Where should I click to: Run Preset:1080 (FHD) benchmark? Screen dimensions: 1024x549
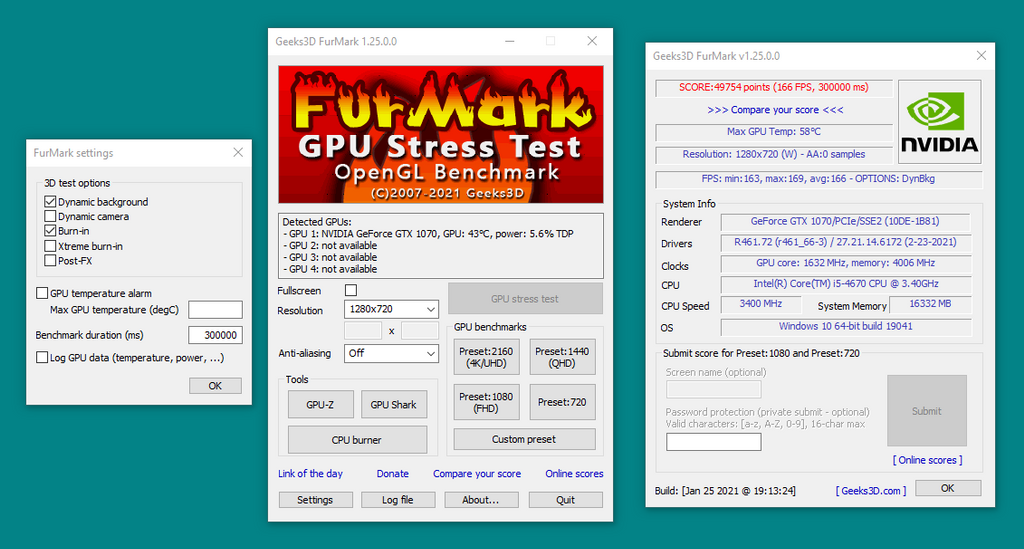click(487, 402)
